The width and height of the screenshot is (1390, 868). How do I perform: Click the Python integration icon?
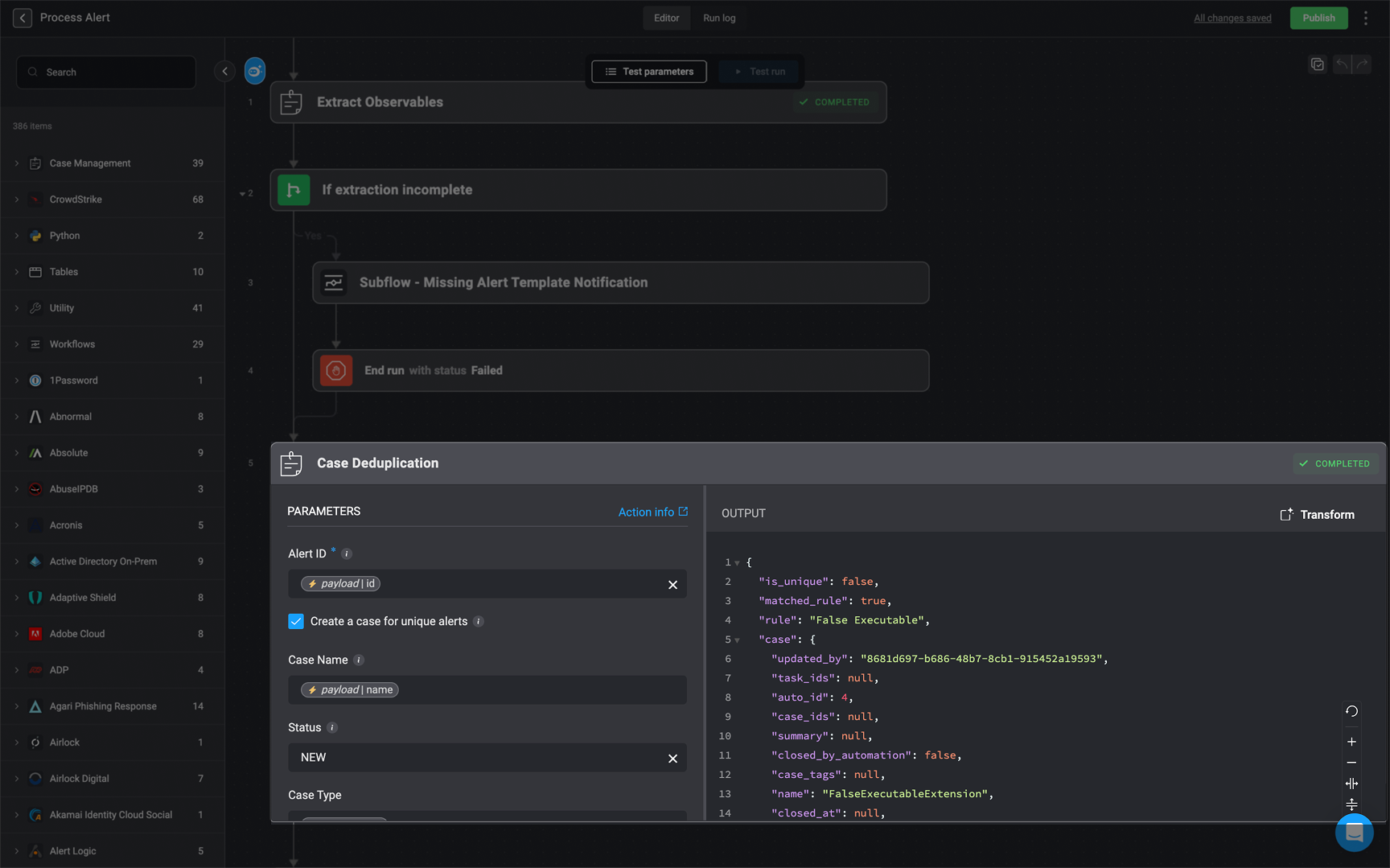[x=35, y=236]
